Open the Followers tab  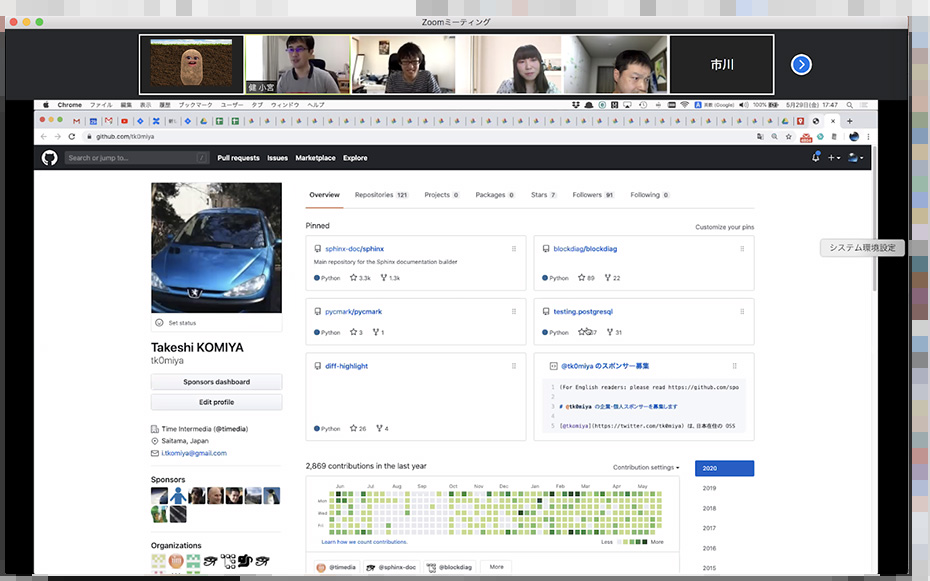593,194
